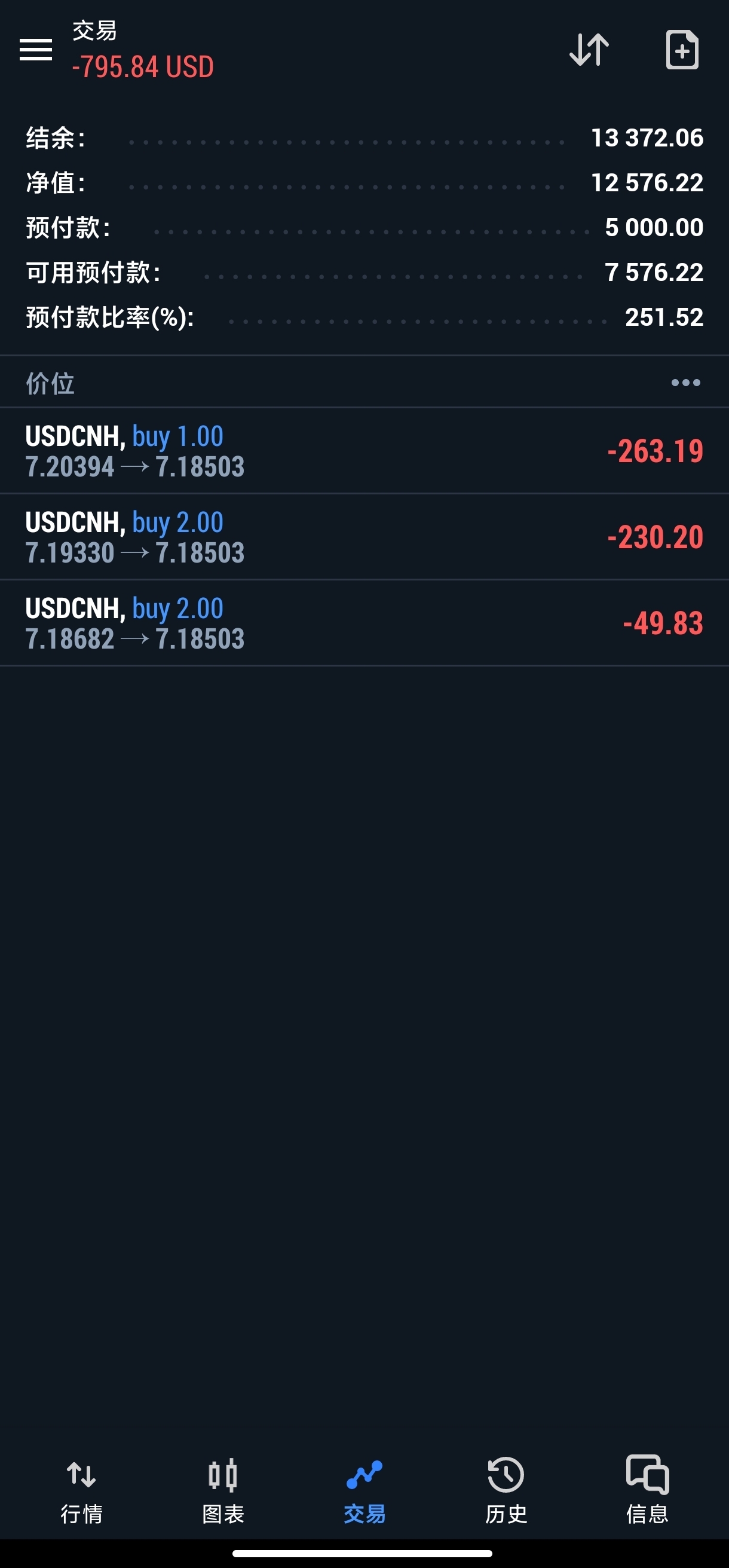
Task: Select the USDCNH buy 1.00 position
Action: (364, 451)
